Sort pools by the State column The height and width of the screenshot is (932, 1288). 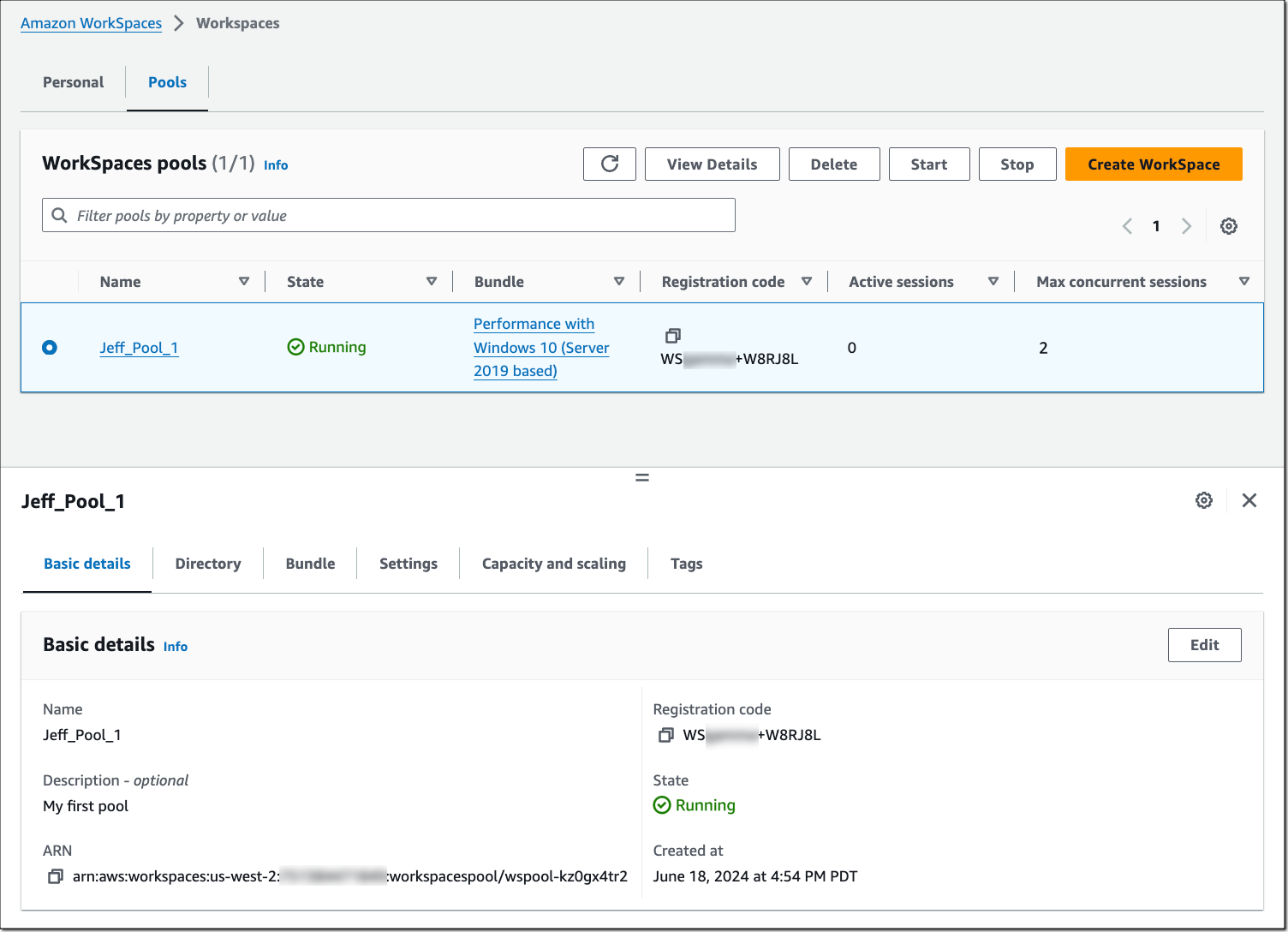click(x=432, y=281)
